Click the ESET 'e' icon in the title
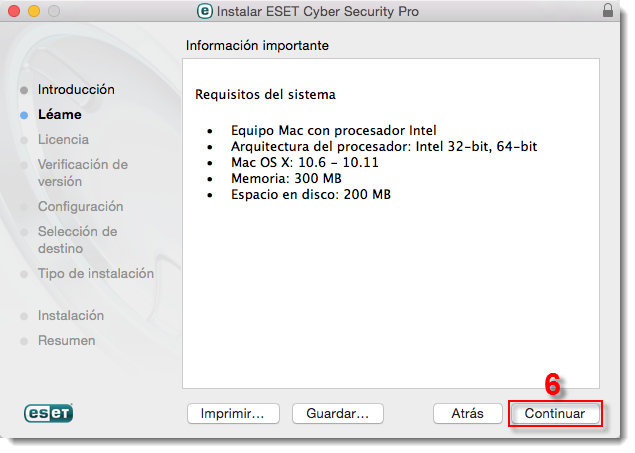This screenshot has width=635, height=453. [x=205, y=11]
